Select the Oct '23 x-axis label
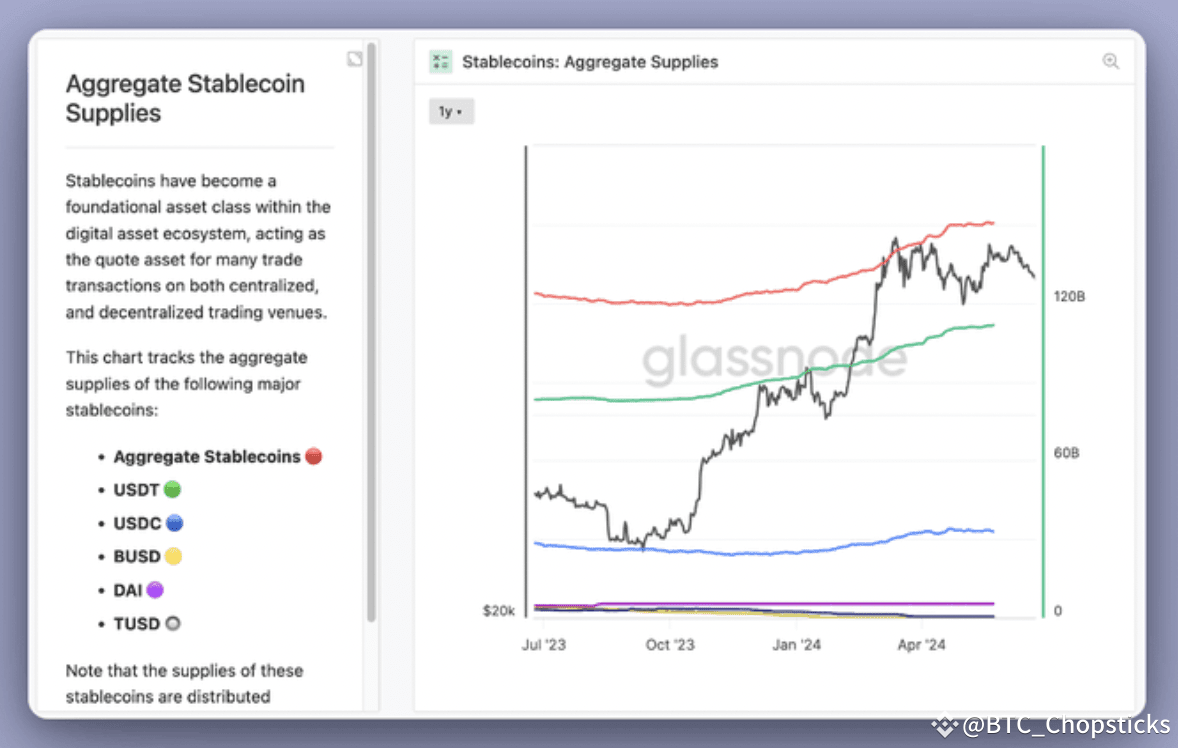The image size is (1178, 748). pos(670,645)
